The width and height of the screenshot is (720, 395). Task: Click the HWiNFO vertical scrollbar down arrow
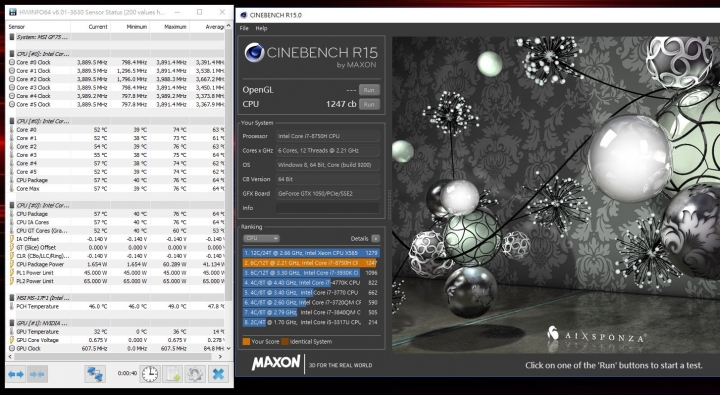point(228,349)
